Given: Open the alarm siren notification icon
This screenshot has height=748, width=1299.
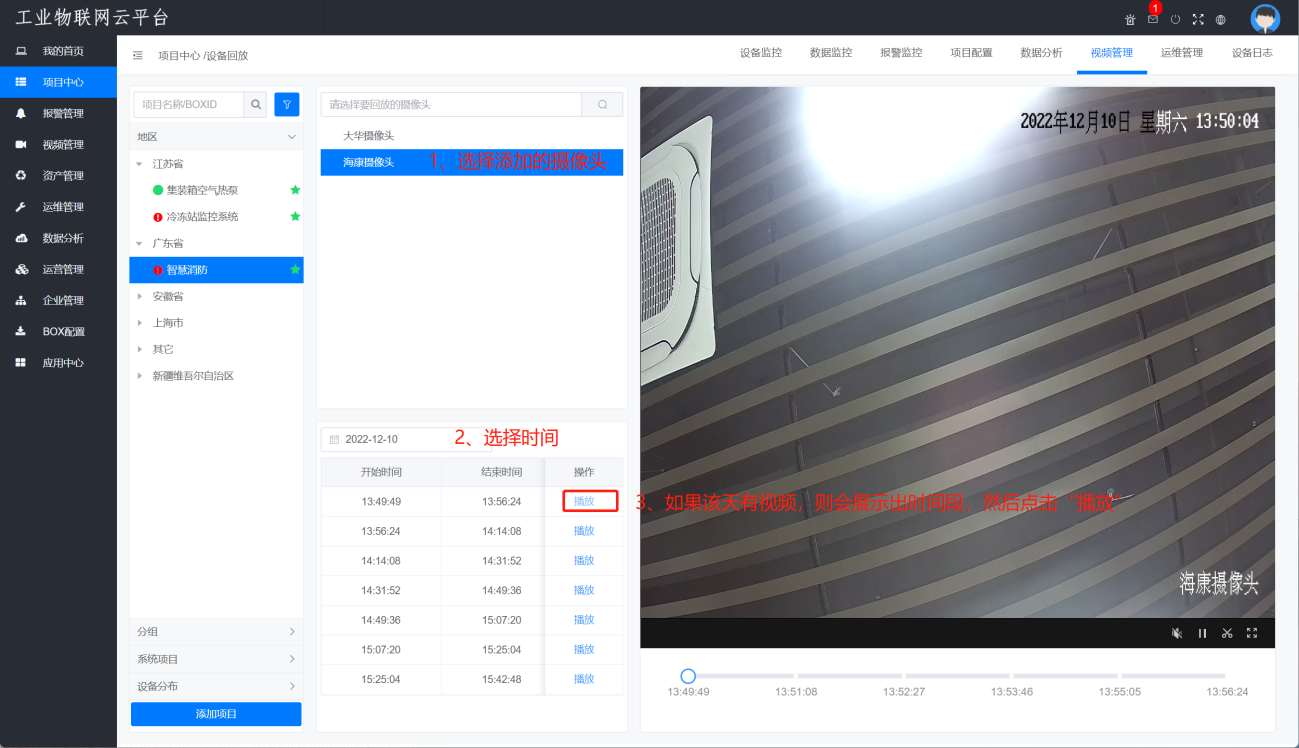Looking at the screenshot, I should tap(1130, 19).
